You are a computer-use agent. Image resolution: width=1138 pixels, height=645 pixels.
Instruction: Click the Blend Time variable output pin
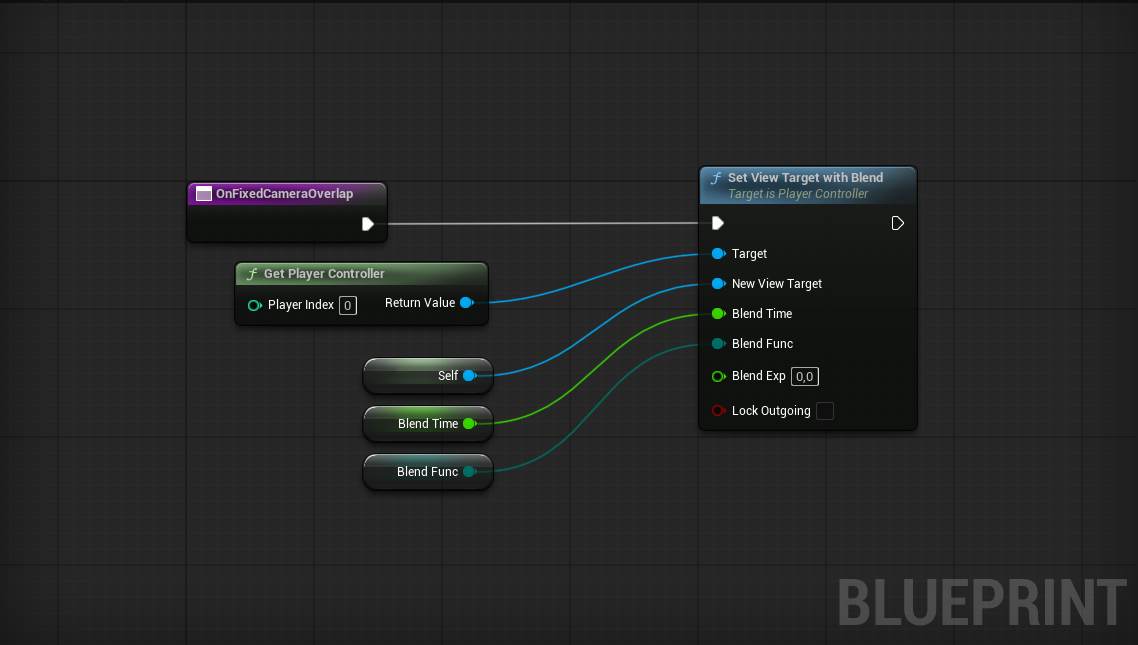[468, 424]
